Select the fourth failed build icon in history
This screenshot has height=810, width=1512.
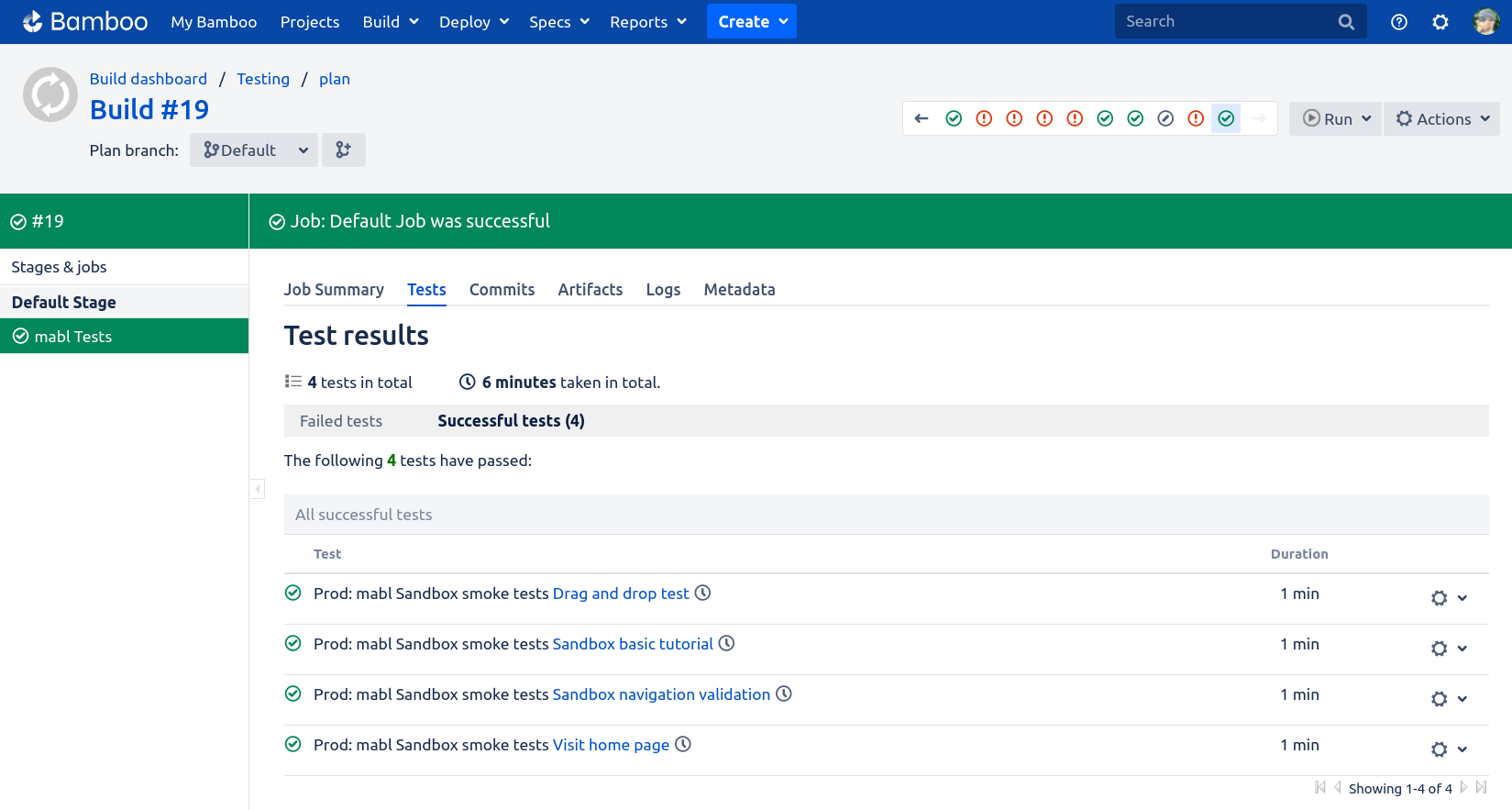pos(1075,118)
